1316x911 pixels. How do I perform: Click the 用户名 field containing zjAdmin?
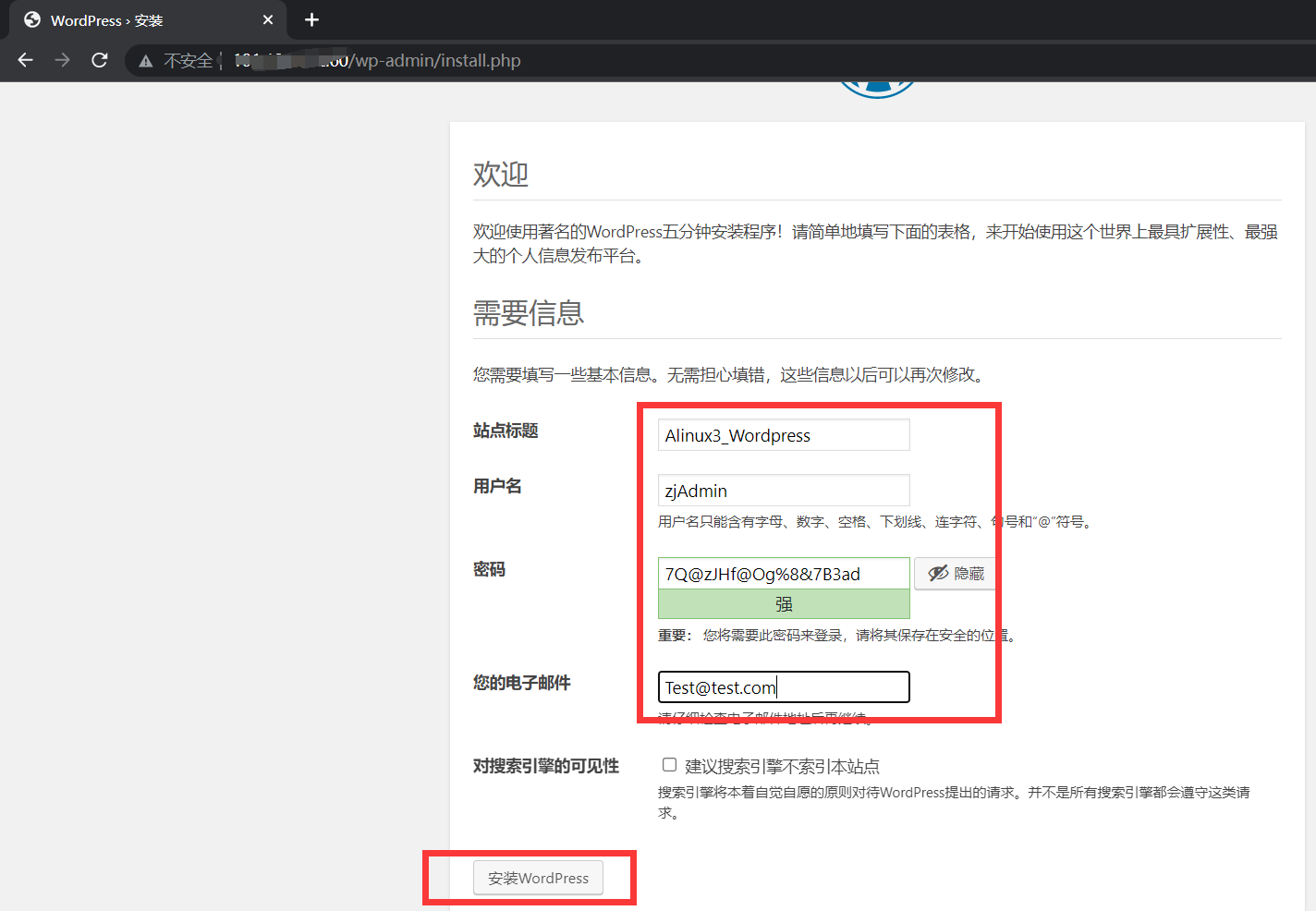pos(784,491)
